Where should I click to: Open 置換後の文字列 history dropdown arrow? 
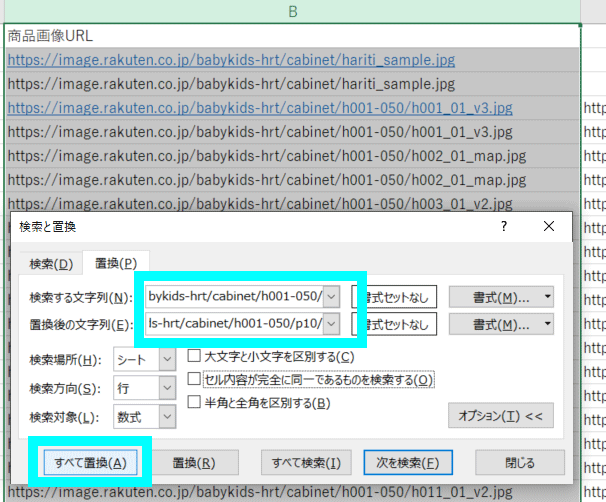(331, 323)
